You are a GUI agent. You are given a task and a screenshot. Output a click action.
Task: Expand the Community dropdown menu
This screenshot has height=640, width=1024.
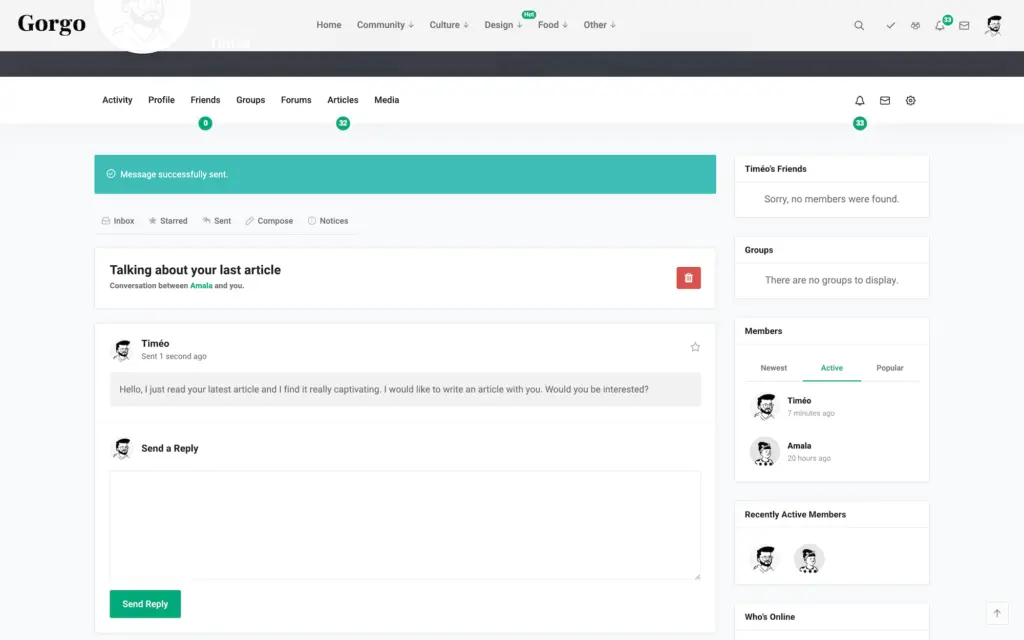pos(384,25)
